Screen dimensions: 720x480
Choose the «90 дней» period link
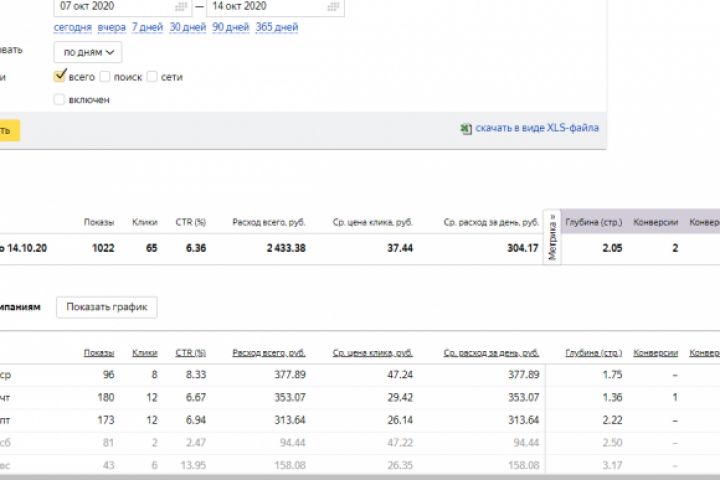(x=231, y=27)
